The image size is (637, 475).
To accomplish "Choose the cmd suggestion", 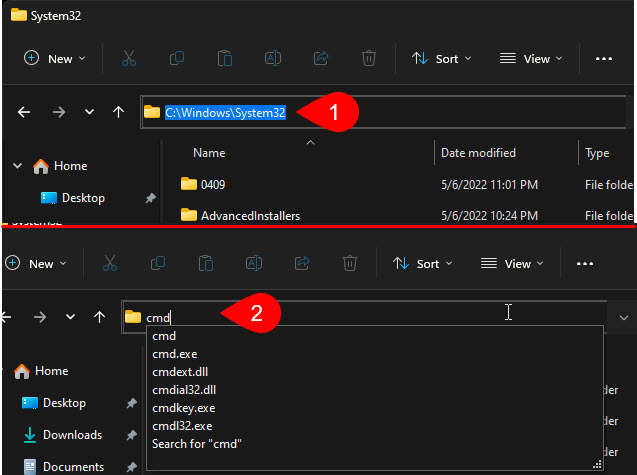I will pyautogui.click(x=376, y=336).
